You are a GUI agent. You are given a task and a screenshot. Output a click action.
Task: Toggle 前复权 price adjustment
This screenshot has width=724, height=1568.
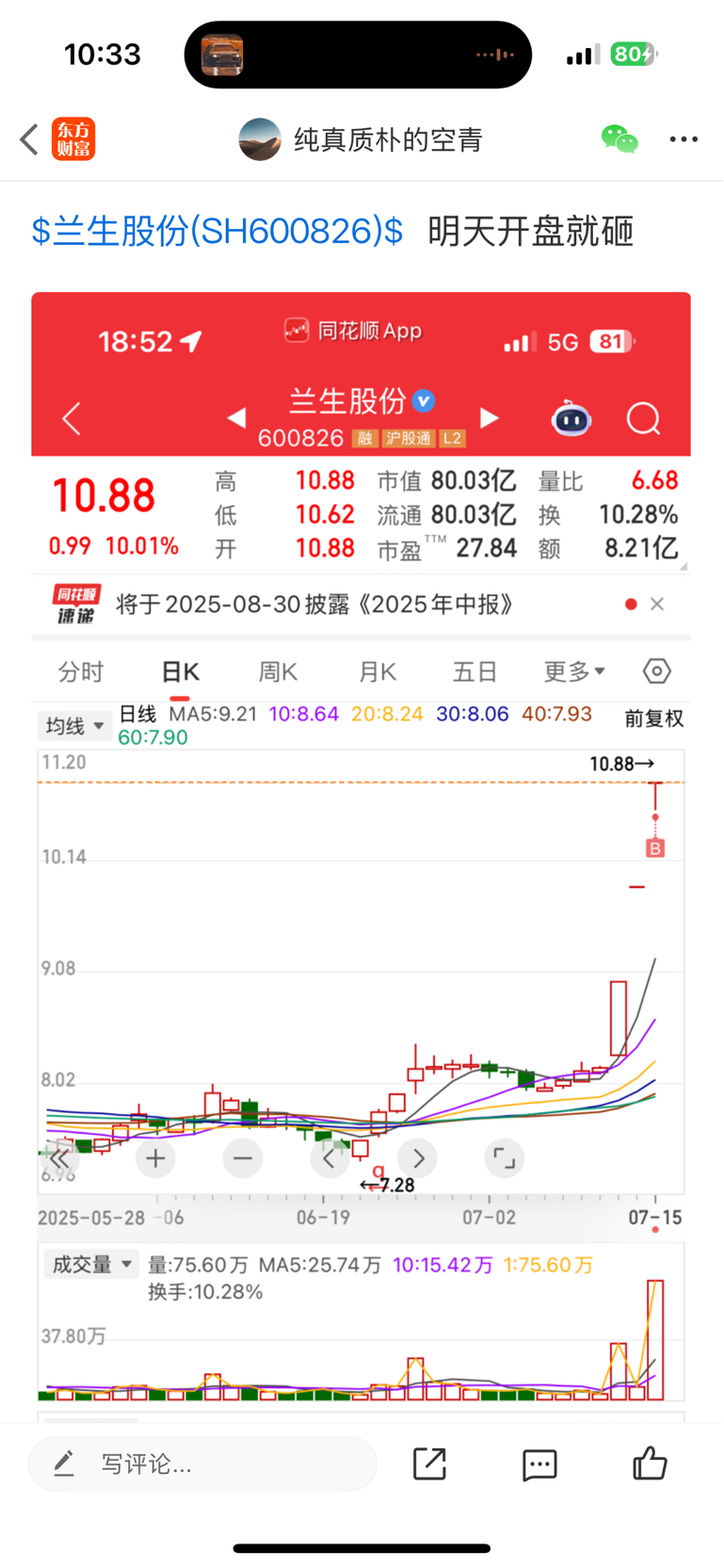click(x=654, y=719)
